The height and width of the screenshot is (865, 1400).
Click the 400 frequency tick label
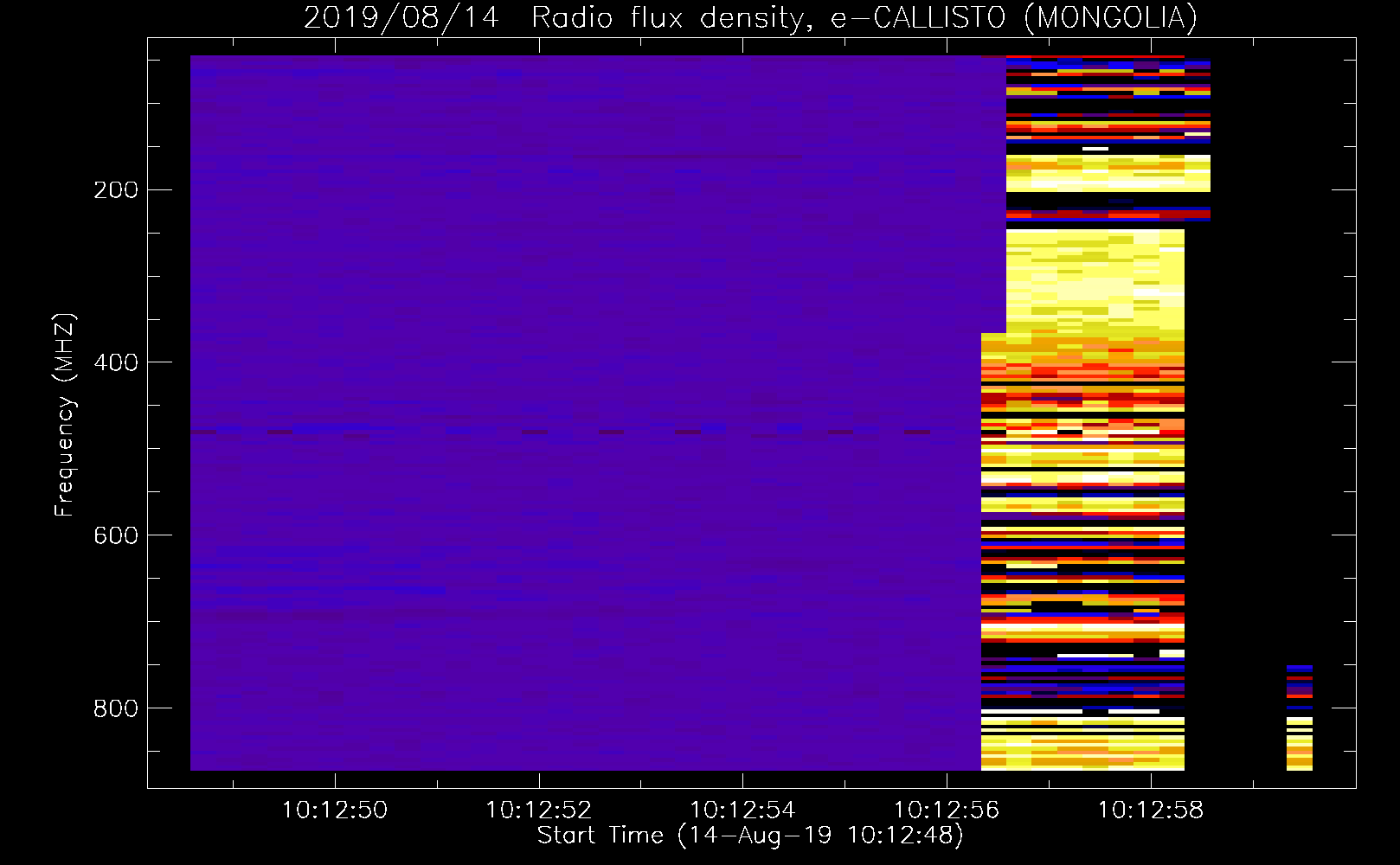[x=116, y=362]
